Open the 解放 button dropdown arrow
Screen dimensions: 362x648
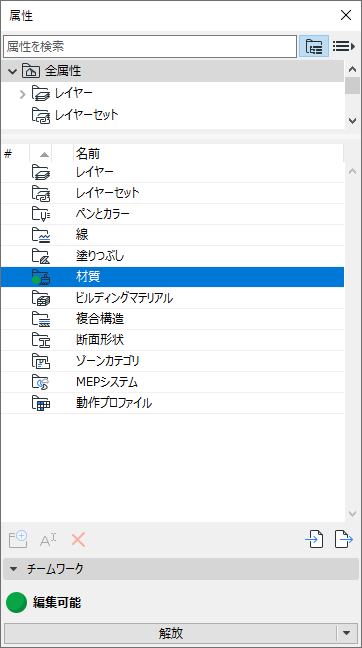[x=347, y=633]
